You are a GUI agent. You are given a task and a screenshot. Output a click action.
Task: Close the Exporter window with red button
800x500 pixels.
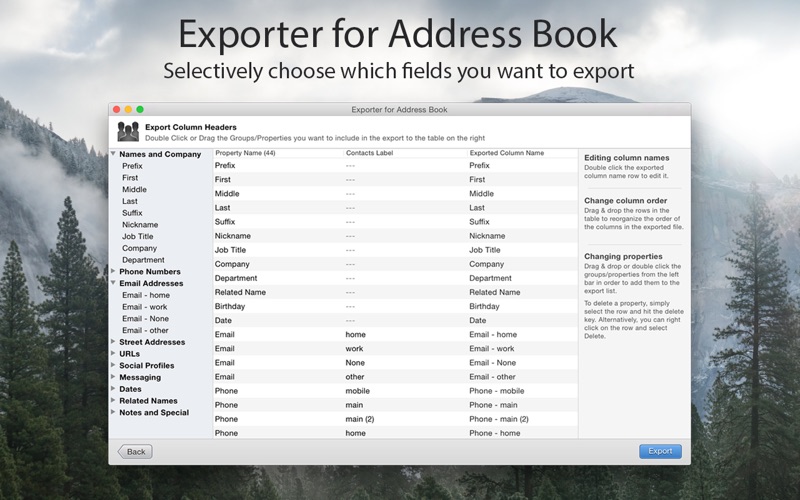click(x=116, y=109)
